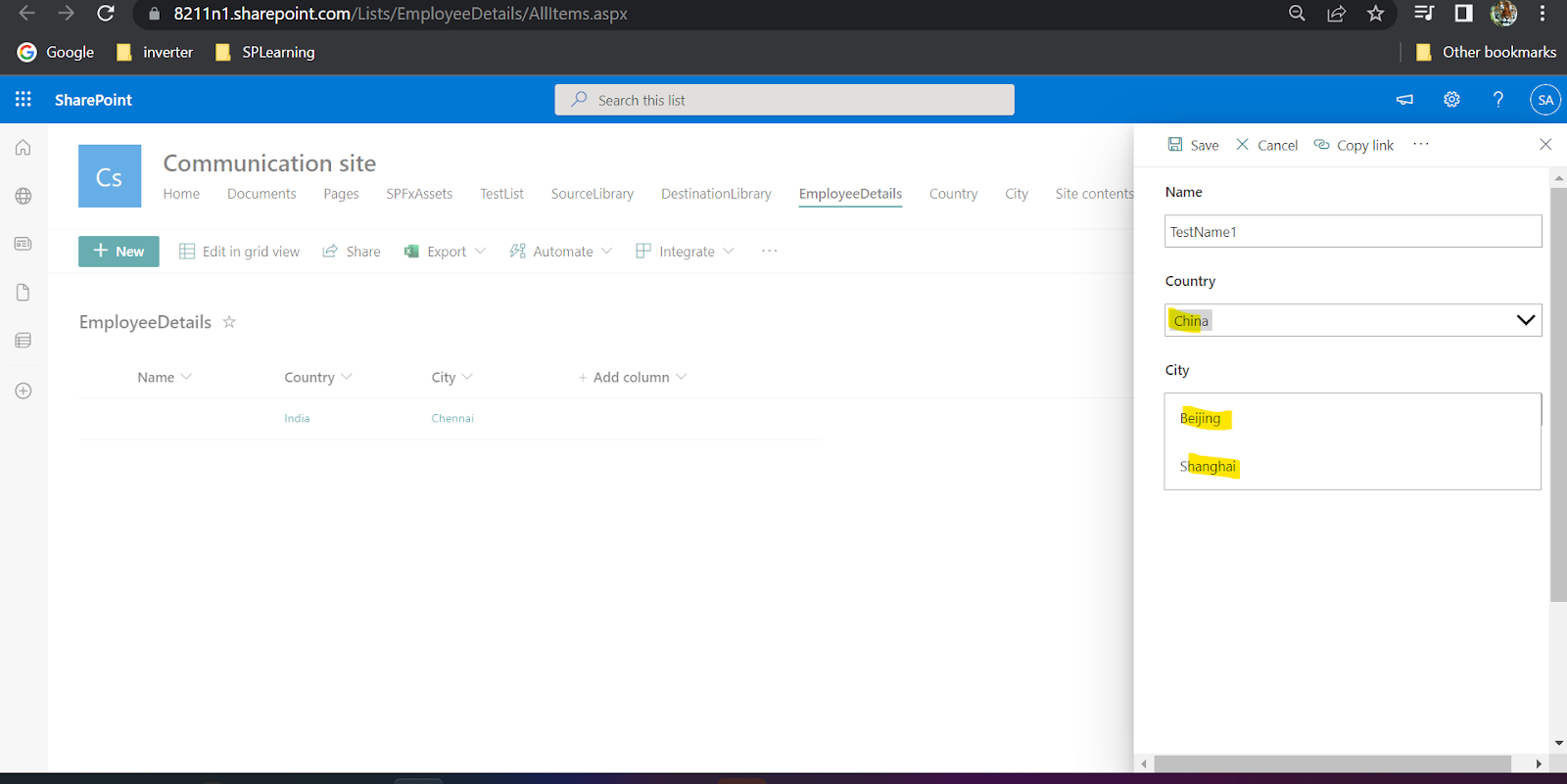Expand the Export dropdown

click(x=445, y=252)
